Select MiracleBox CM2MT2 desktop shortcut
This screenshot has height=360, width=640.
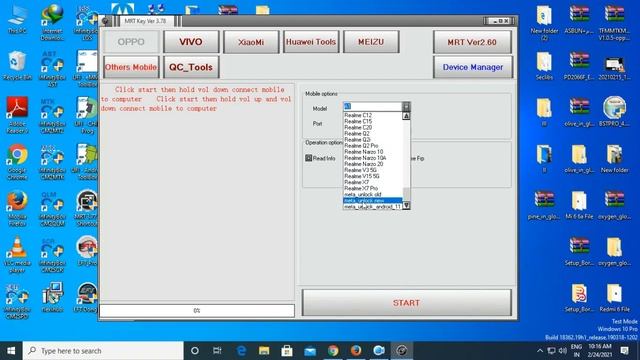tap(52, 115)
